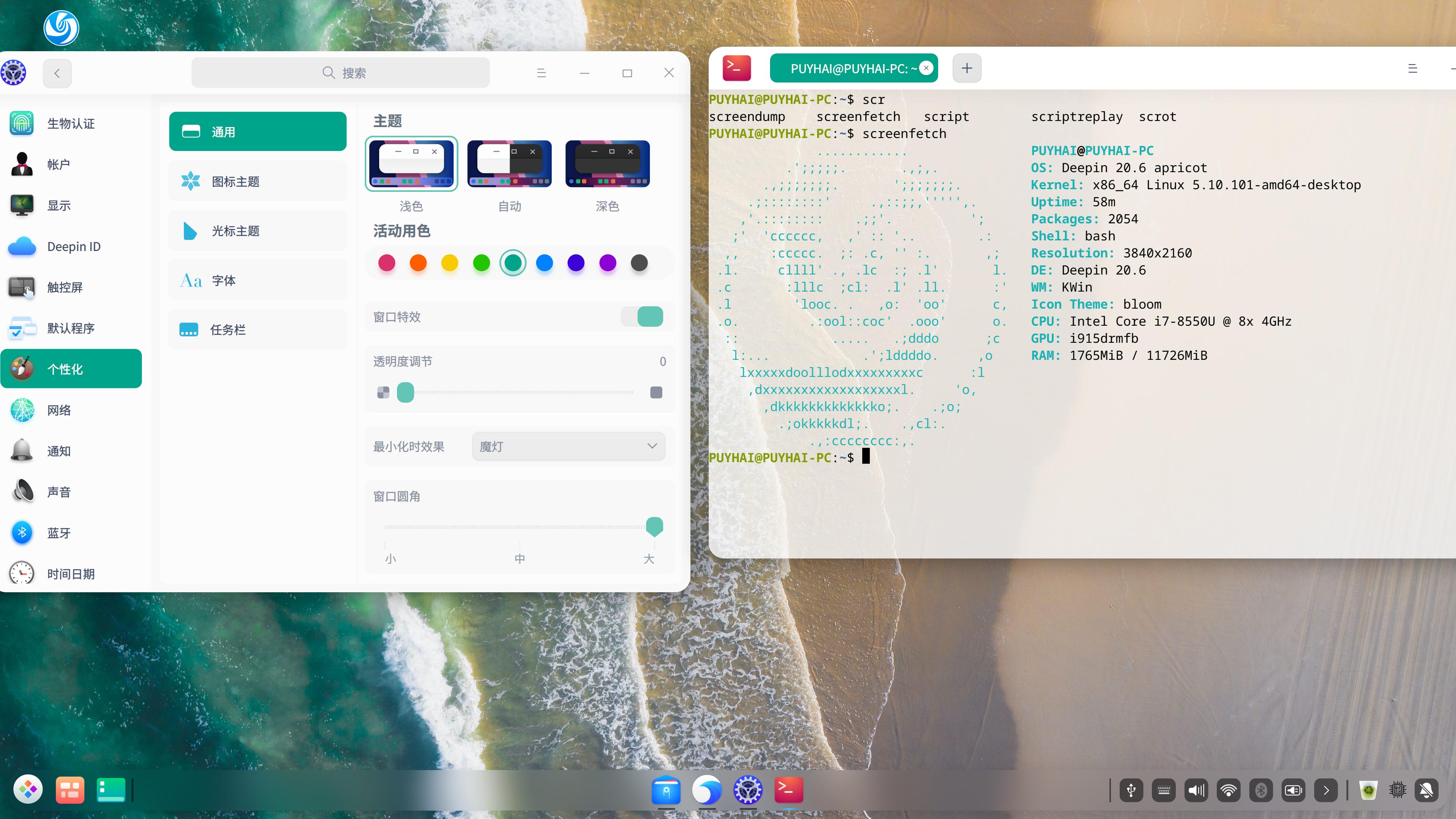The height and width of the screenshot is (819, 1456).
Task: Click the Bluetooth icon in system tray
Action: [x=1261, y=790]
